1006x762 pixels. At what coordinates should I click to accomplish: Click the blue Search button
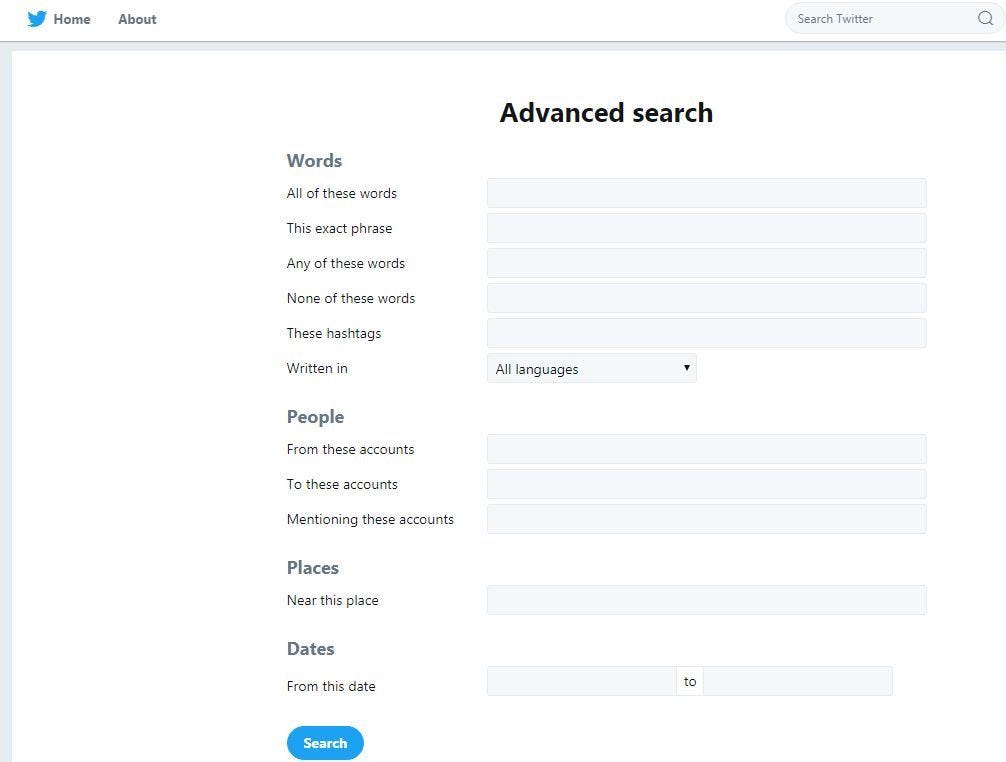[325, 743]
